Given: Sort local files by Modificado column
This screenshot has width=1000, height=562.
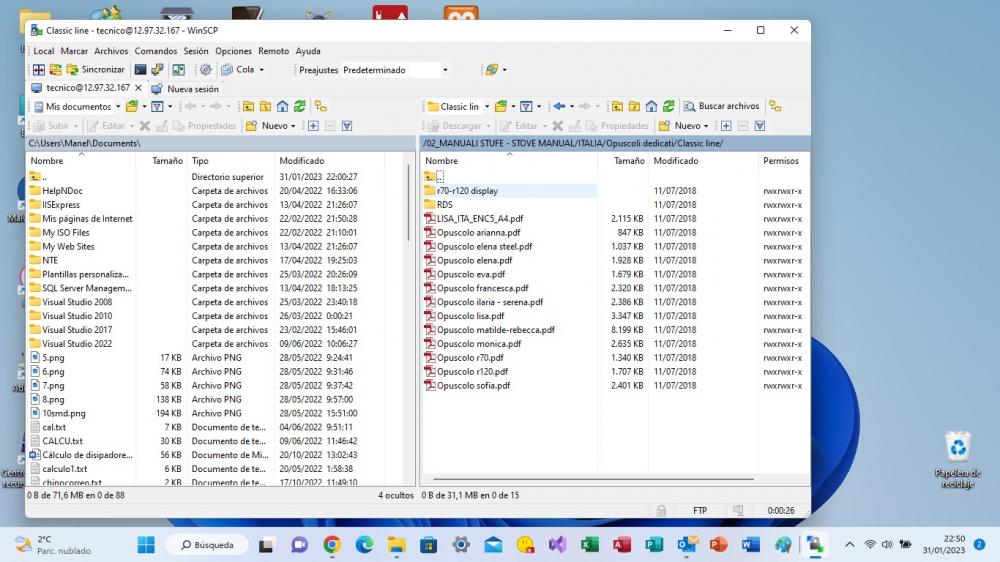Looking at the screenshot, I should tap(329, 161).
